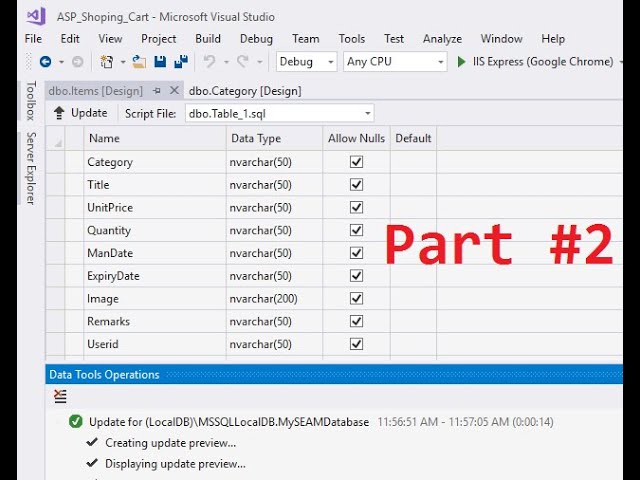Start debugging with green play icon

coord(461,62)
